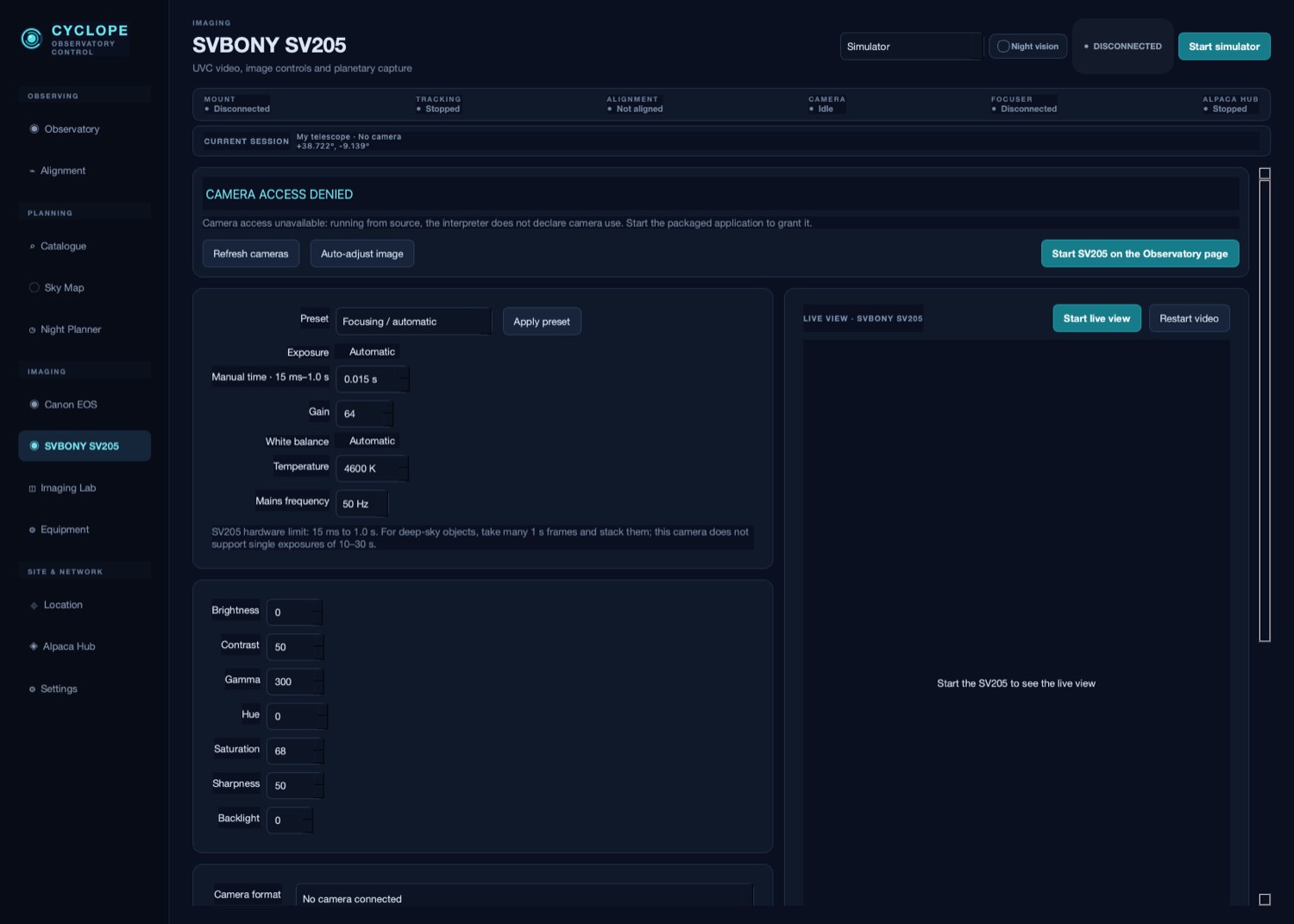This screenshot has height=924, width=1294.
Task: Click Start SV205 on the Observatory page
Action: pyautogui.click(x=1140, y=254)
